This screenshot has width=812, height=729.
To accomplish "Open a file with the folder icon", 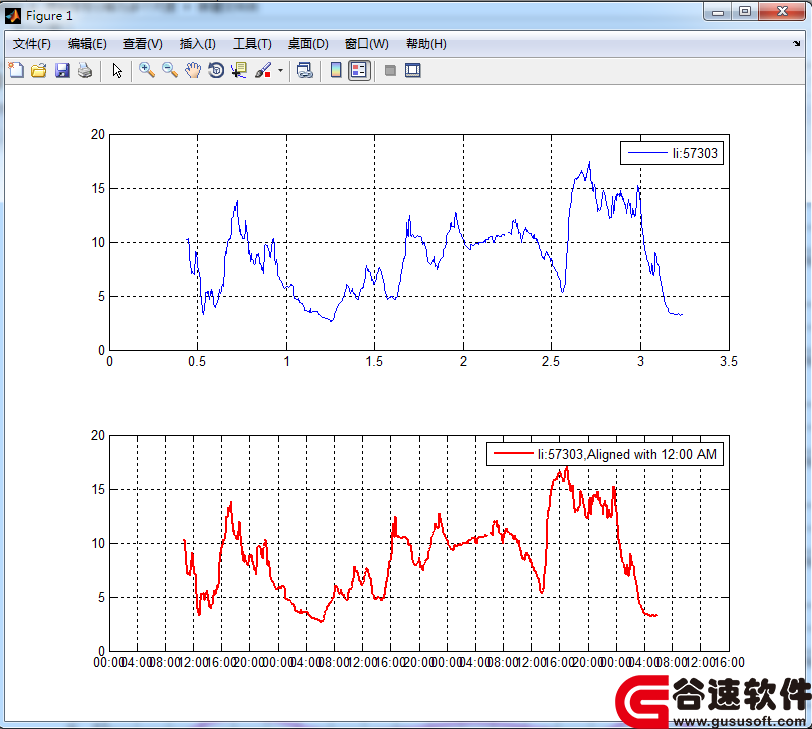I will coord(39,70).
